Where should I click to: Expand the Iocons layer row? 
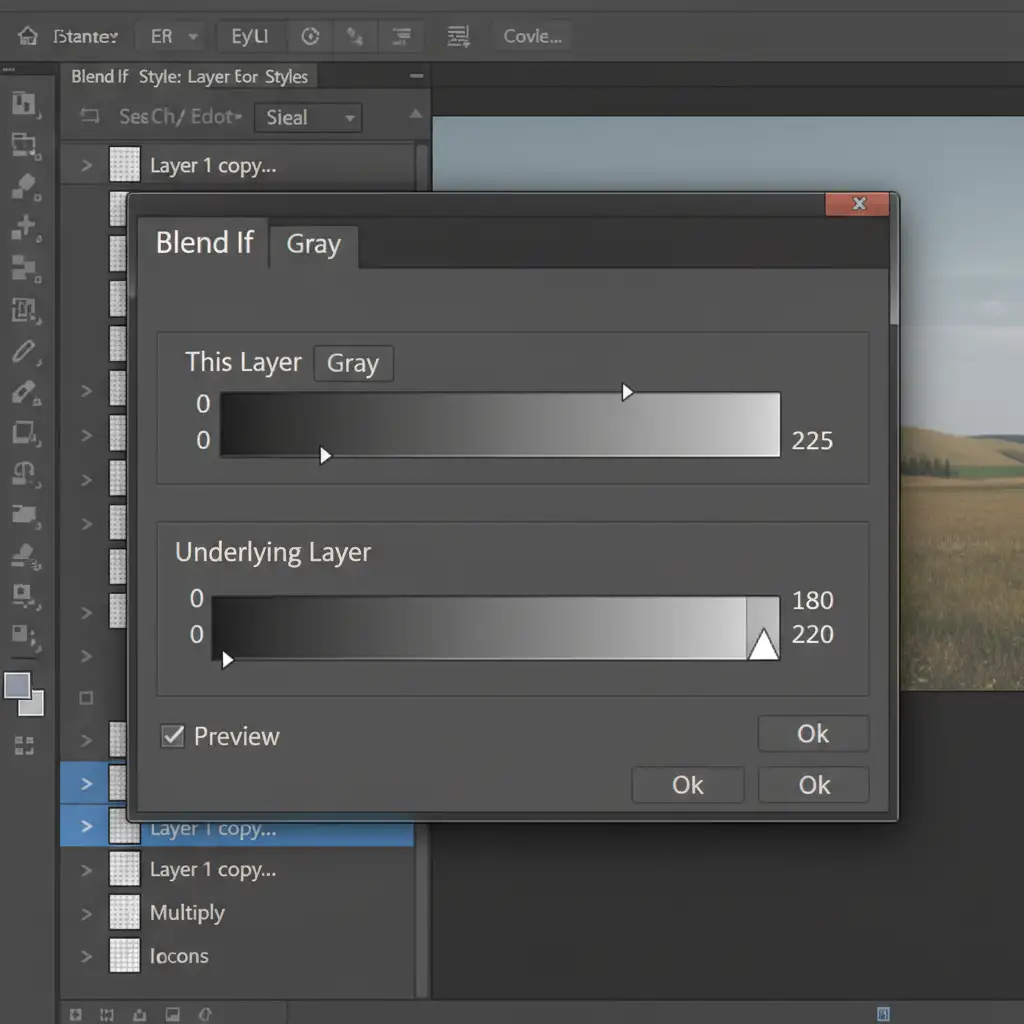coord(86,956)
